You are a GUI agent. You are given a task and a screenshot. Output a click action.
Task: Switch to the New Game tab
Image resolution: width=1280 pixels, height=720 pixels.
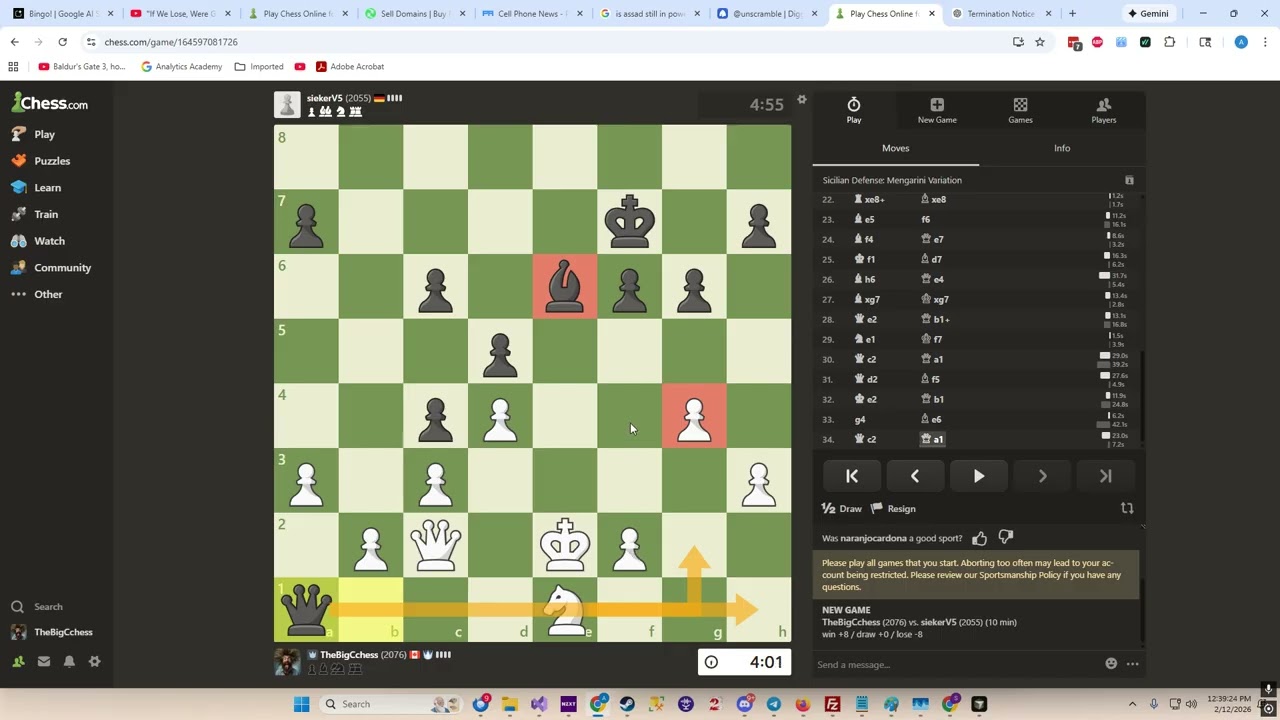click(x=937, y=111)
